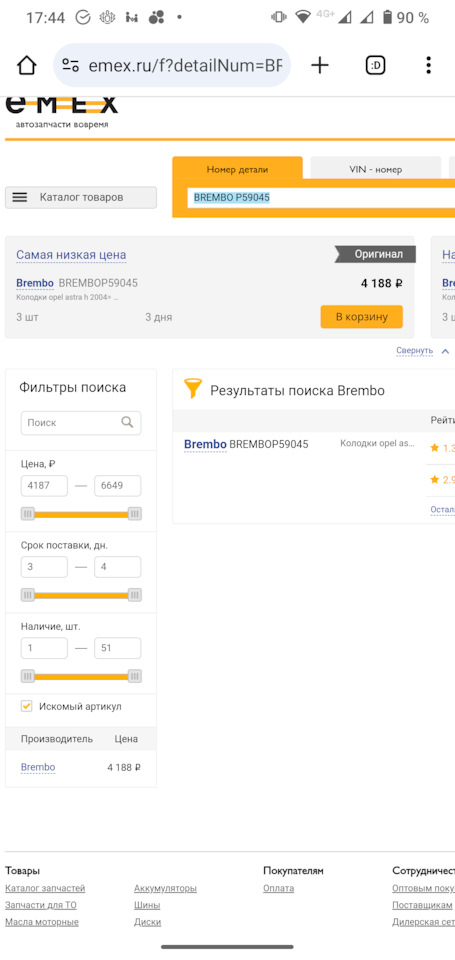This screenshot has width=455, height=960.
Task: Open a new browser tab
Action: point(320,65)
